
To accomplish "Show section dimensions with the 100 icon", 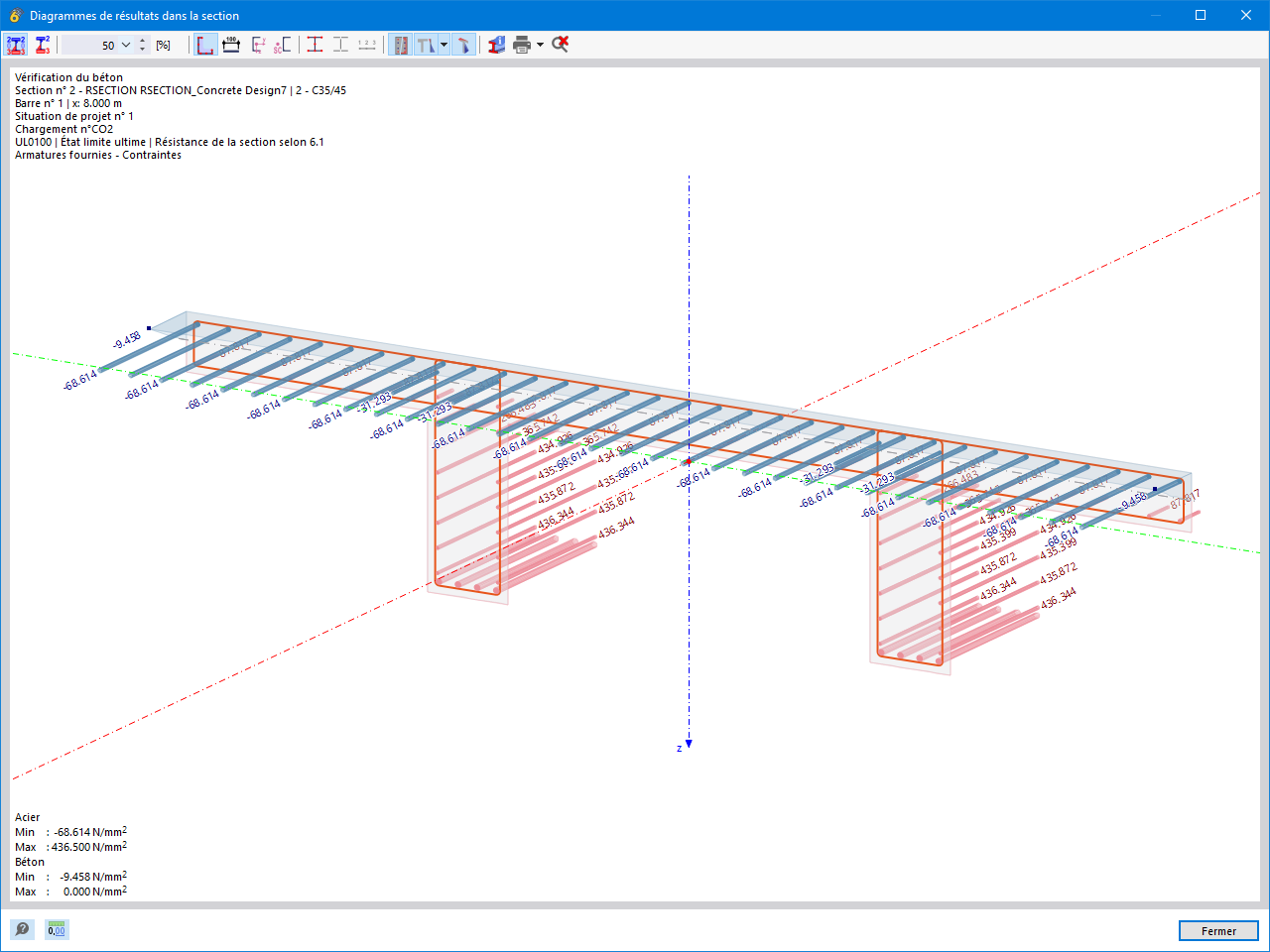I will tap(231, 45).
